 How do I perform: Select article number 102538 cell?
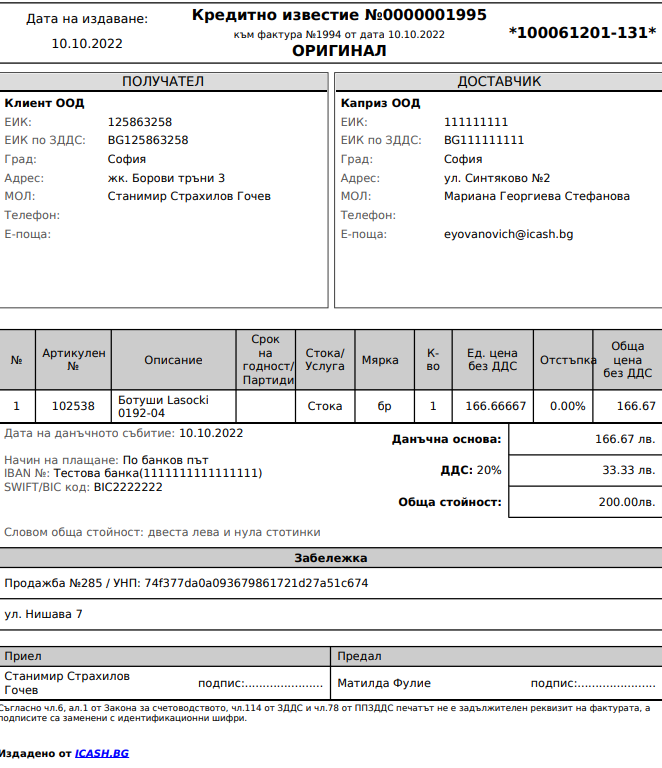pos(73,406)
